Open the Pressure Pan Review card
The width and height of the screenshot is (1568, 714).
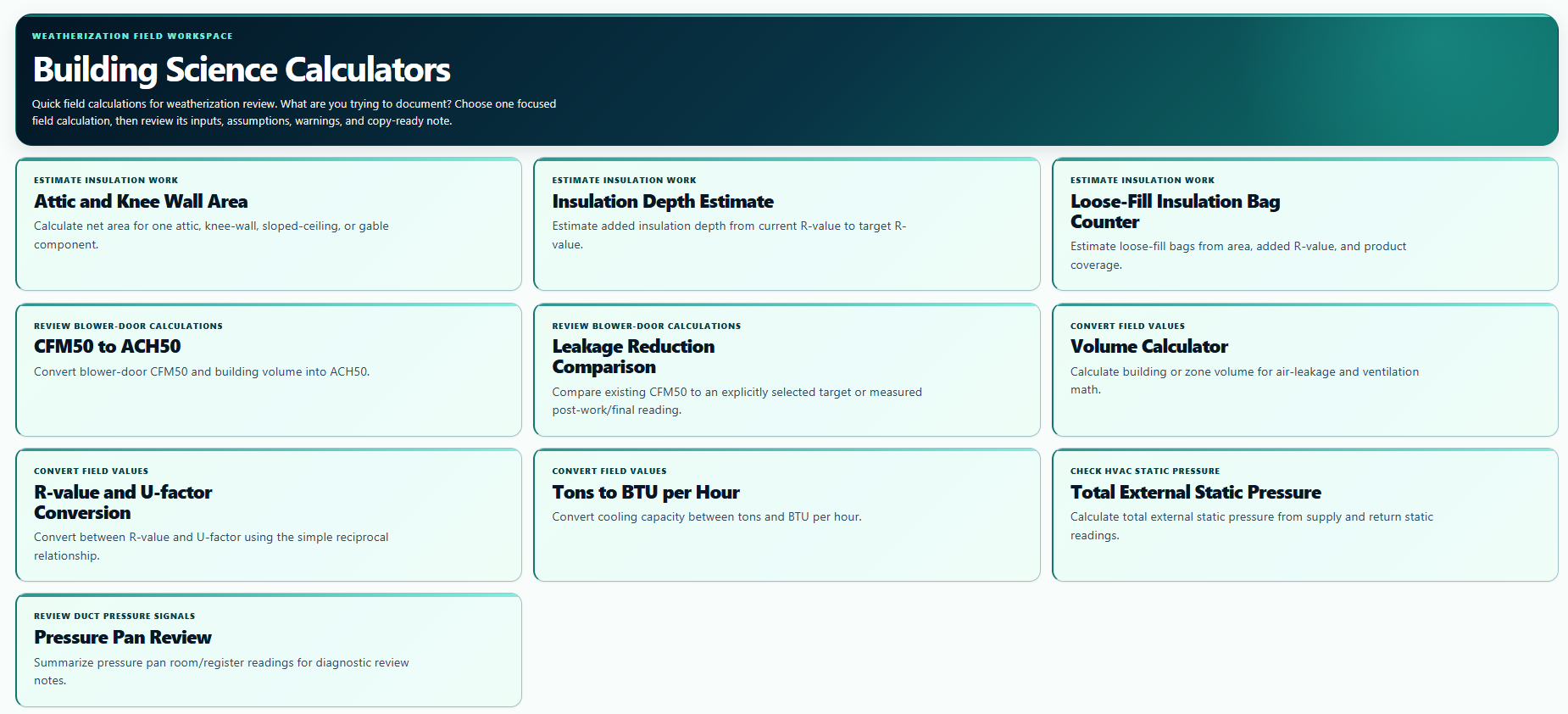pyautogui.click(x=269, y=650)
